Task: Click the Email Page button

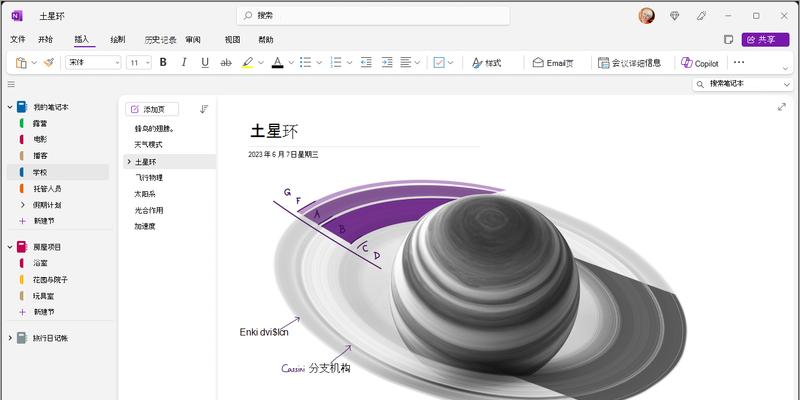Action: point(553,63)
